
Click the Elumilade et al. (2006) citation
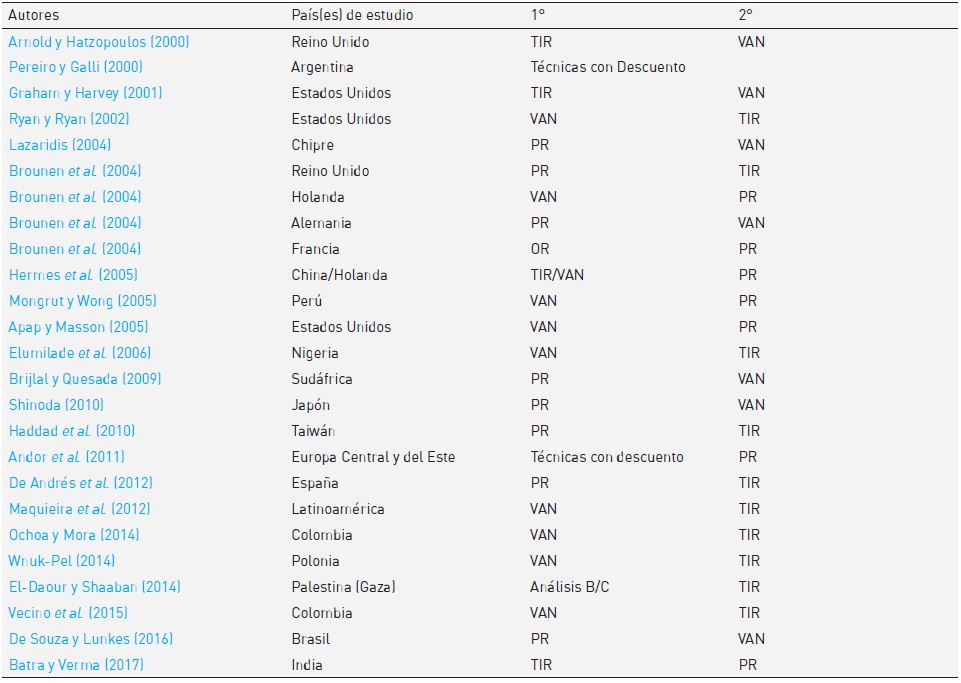[x=78, y=353]
